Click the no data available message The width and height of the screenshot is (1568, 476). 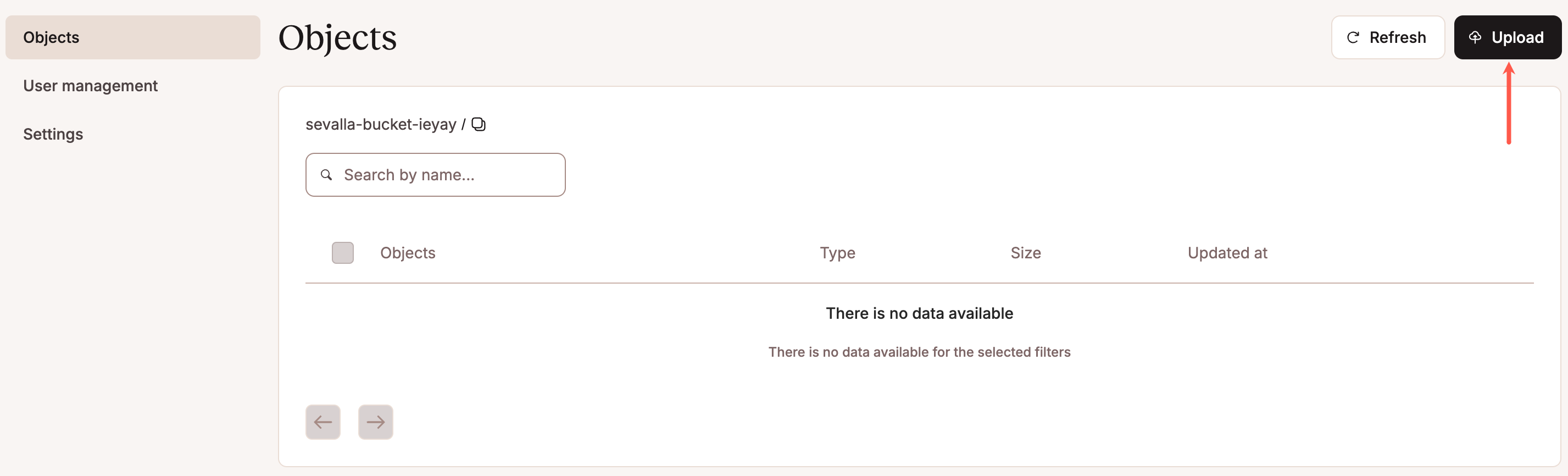coord(919,313)
